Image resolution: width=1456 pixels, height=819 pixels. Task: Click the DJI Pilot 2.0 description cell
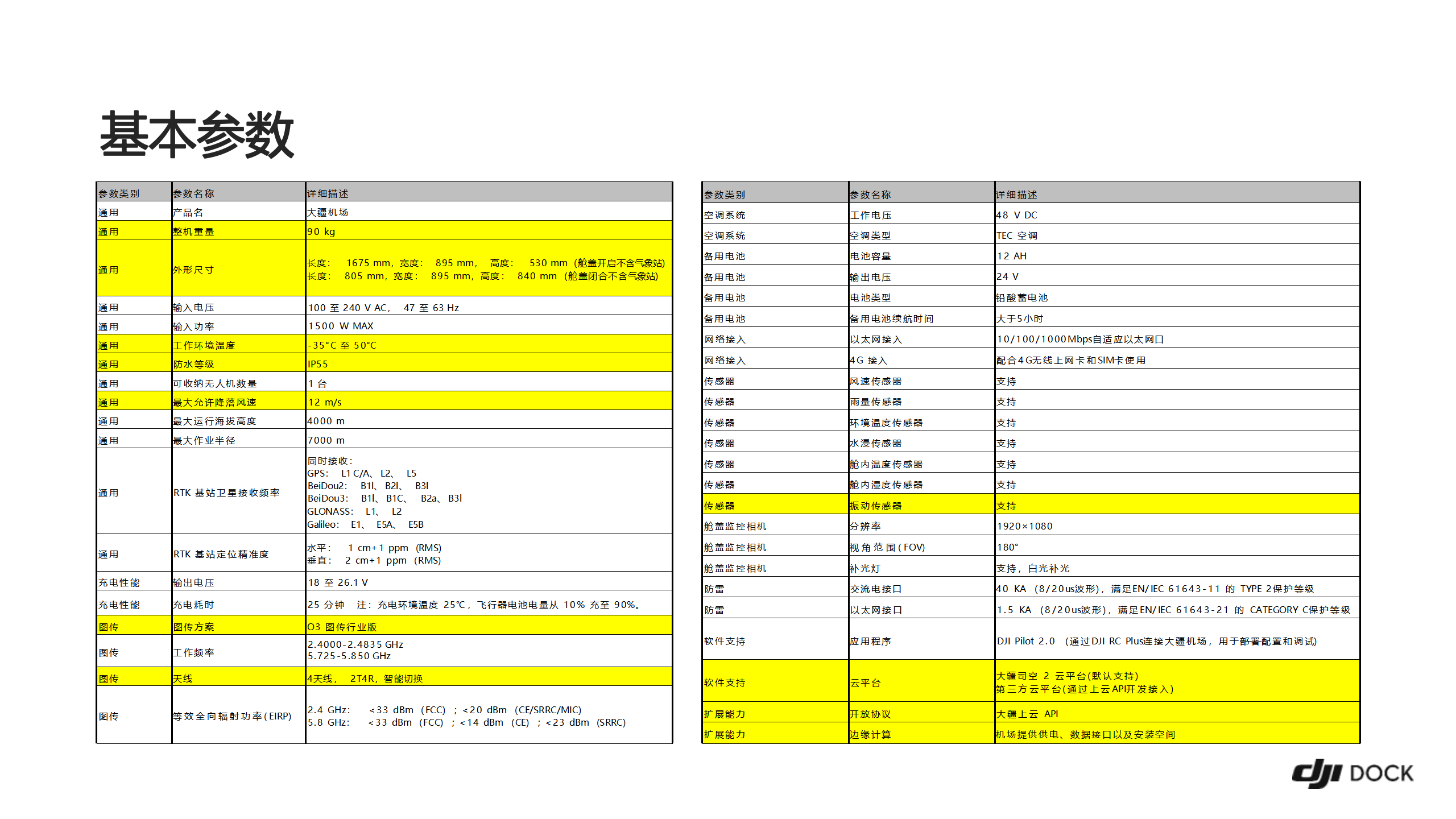point(1177,640)
